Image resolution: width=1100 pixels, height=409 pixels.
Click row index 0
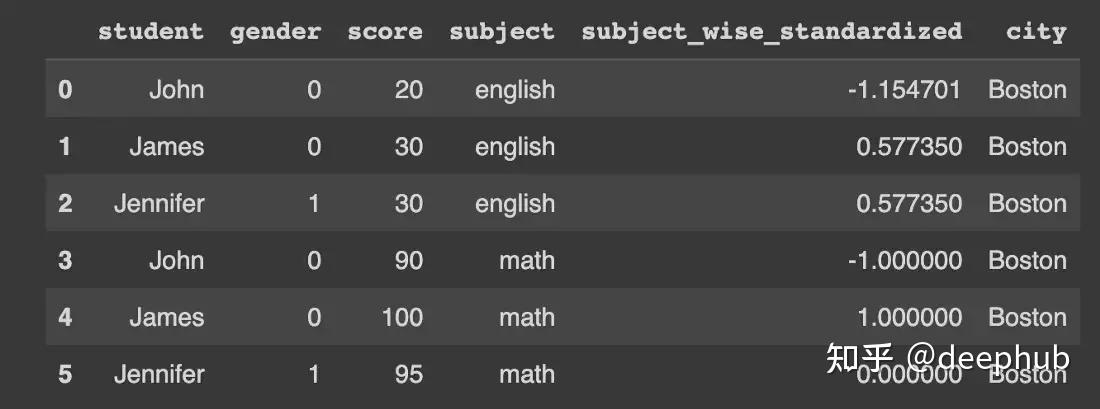tap(65, 90)
